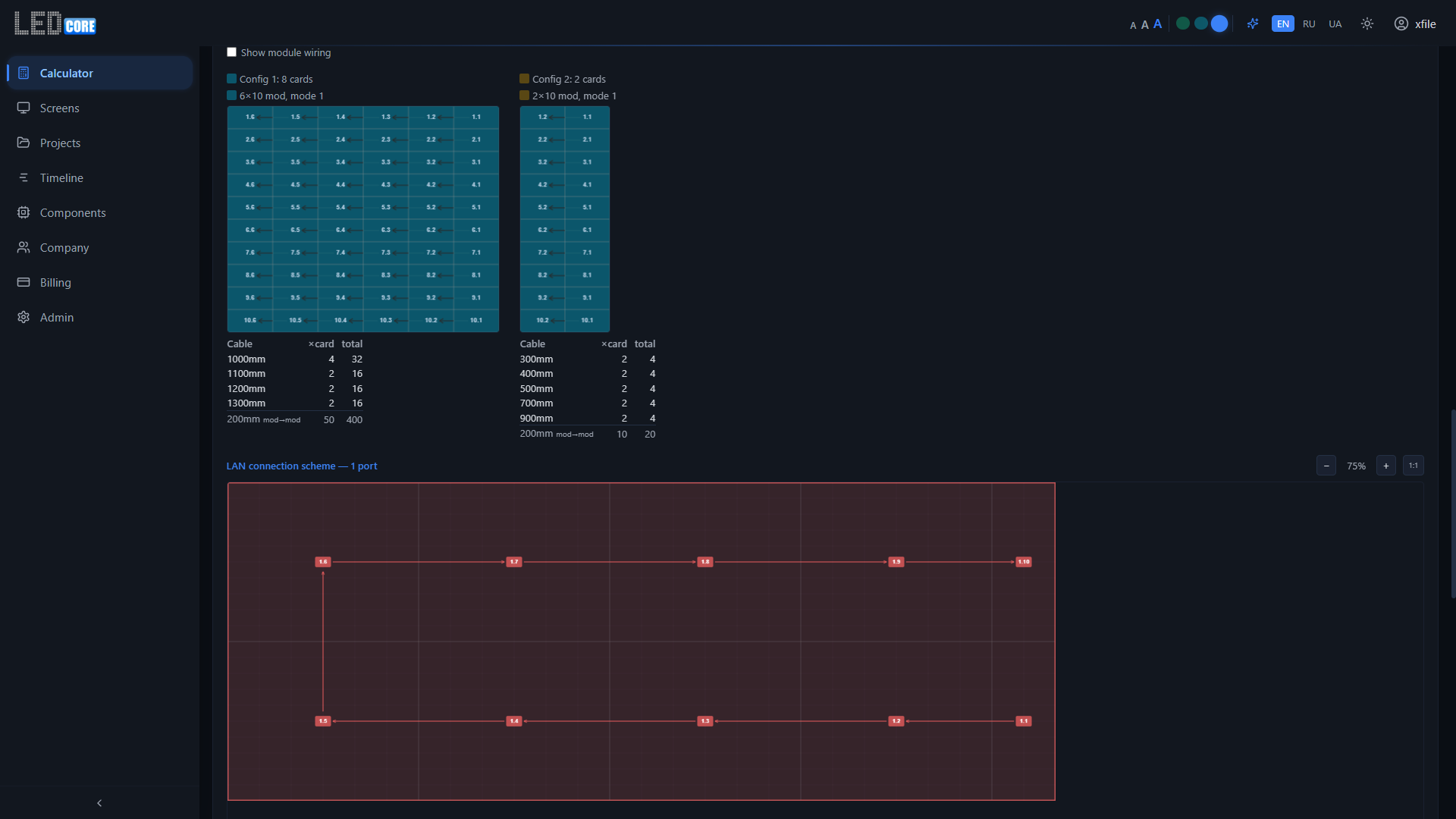The height and width of the screenshot is (819, 1456).
Task: Open Calculator from the sidebar
Action: click(66, 74)
